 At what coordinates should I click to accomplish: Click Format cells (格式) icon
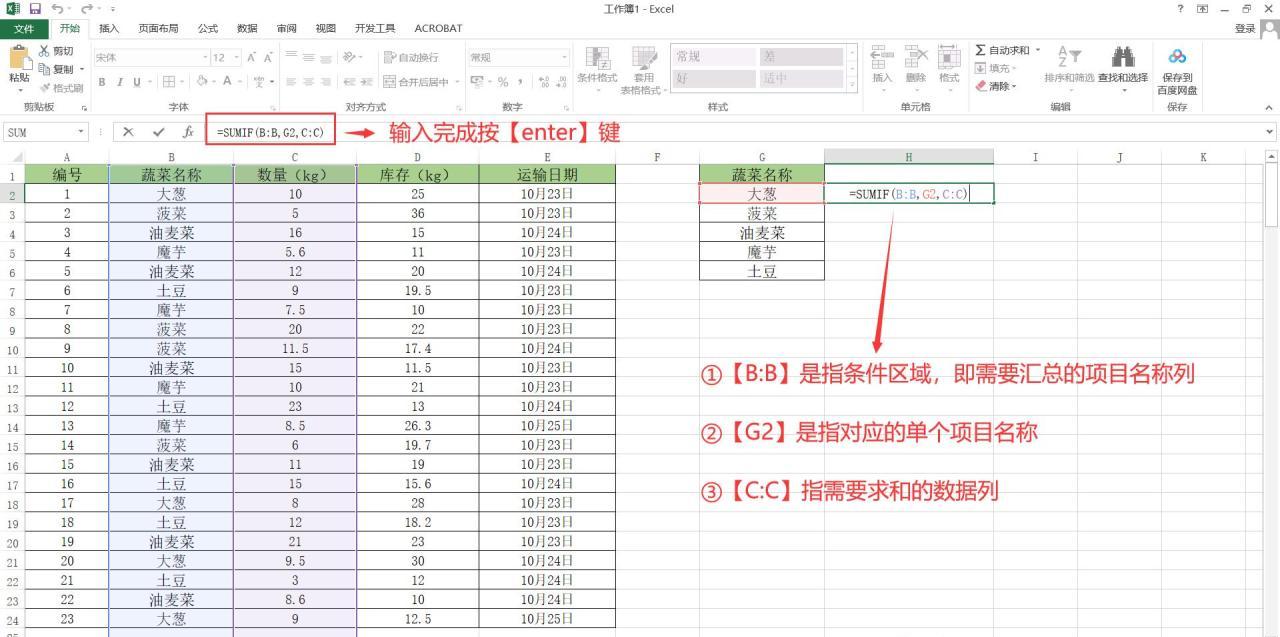pyautogui.click(x=948, y=57)
